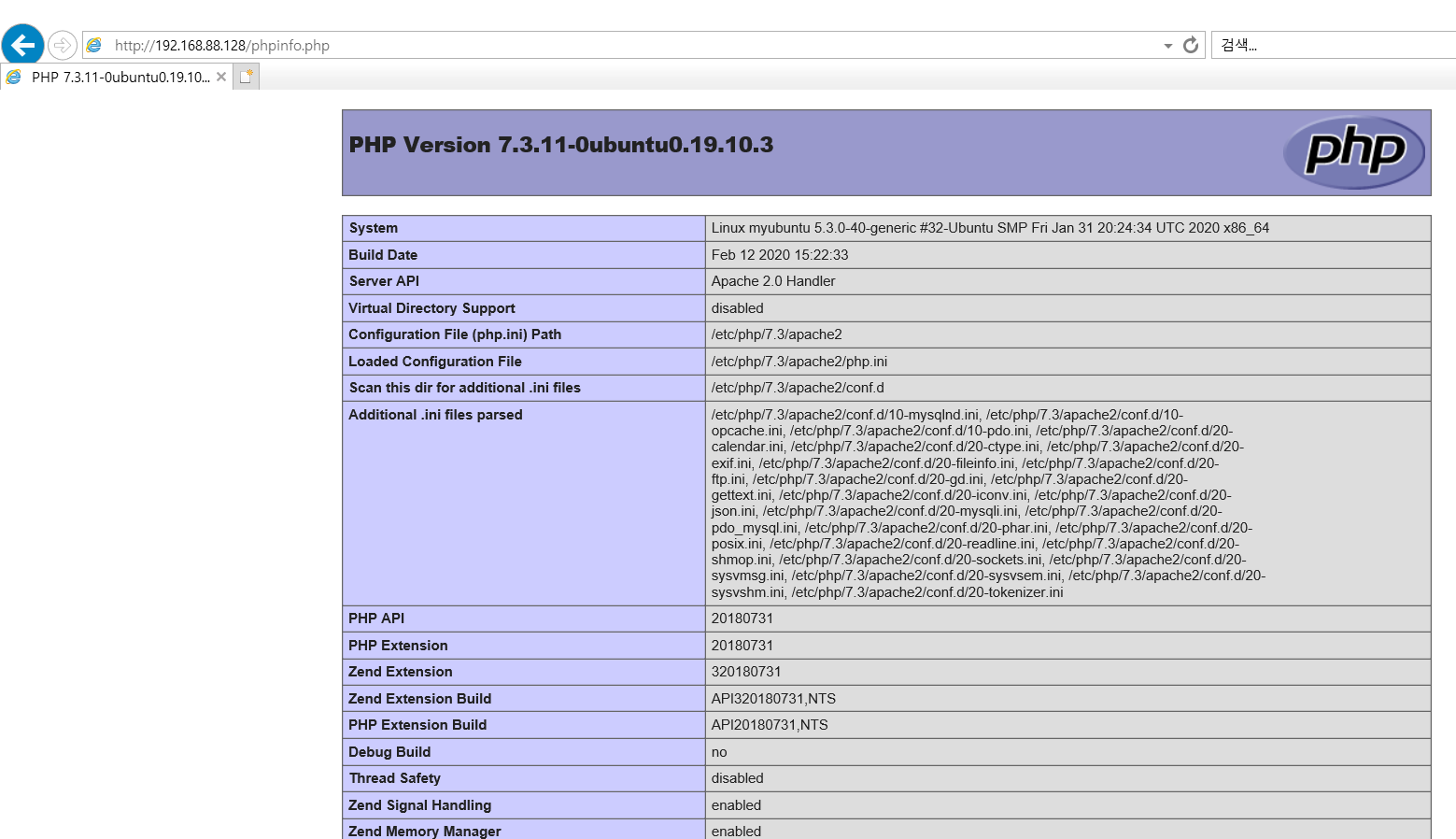Click the Apache 2.0 Handler value
The image size is (1456, 839).
[773, 281]
